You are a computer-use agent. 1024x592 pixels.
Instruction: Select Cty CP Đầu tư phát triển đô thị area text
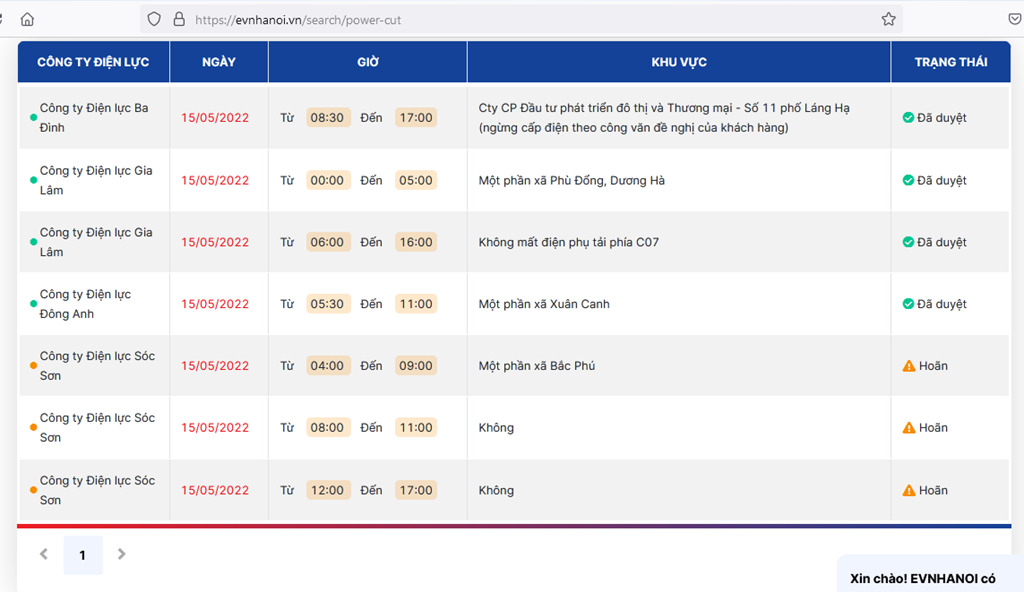tap(664, 118)
